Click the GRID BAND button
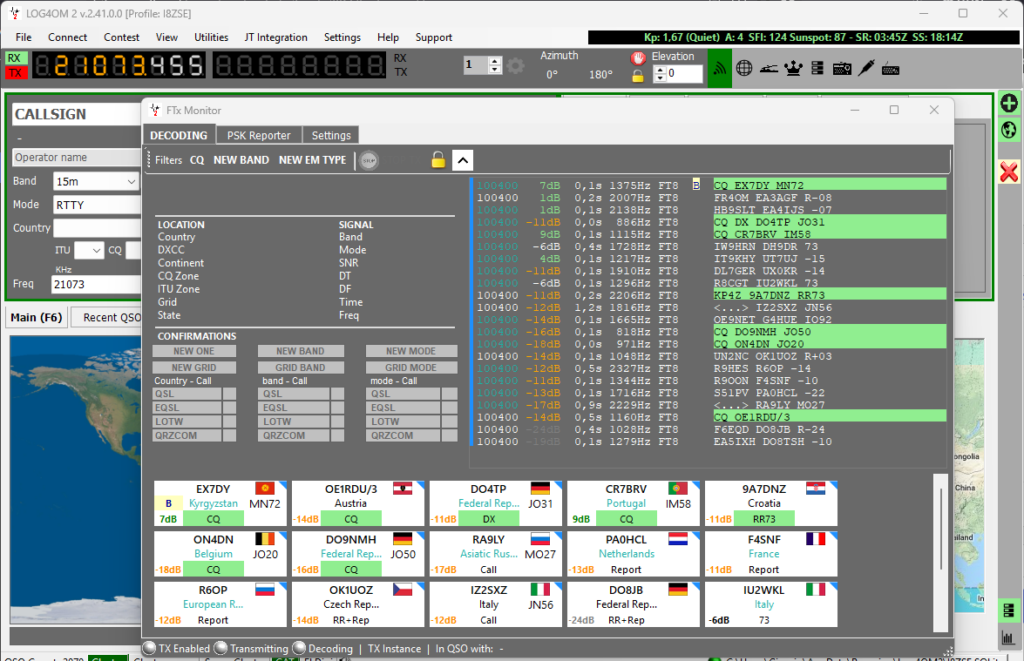1024x661 pixels. [300, 368]
